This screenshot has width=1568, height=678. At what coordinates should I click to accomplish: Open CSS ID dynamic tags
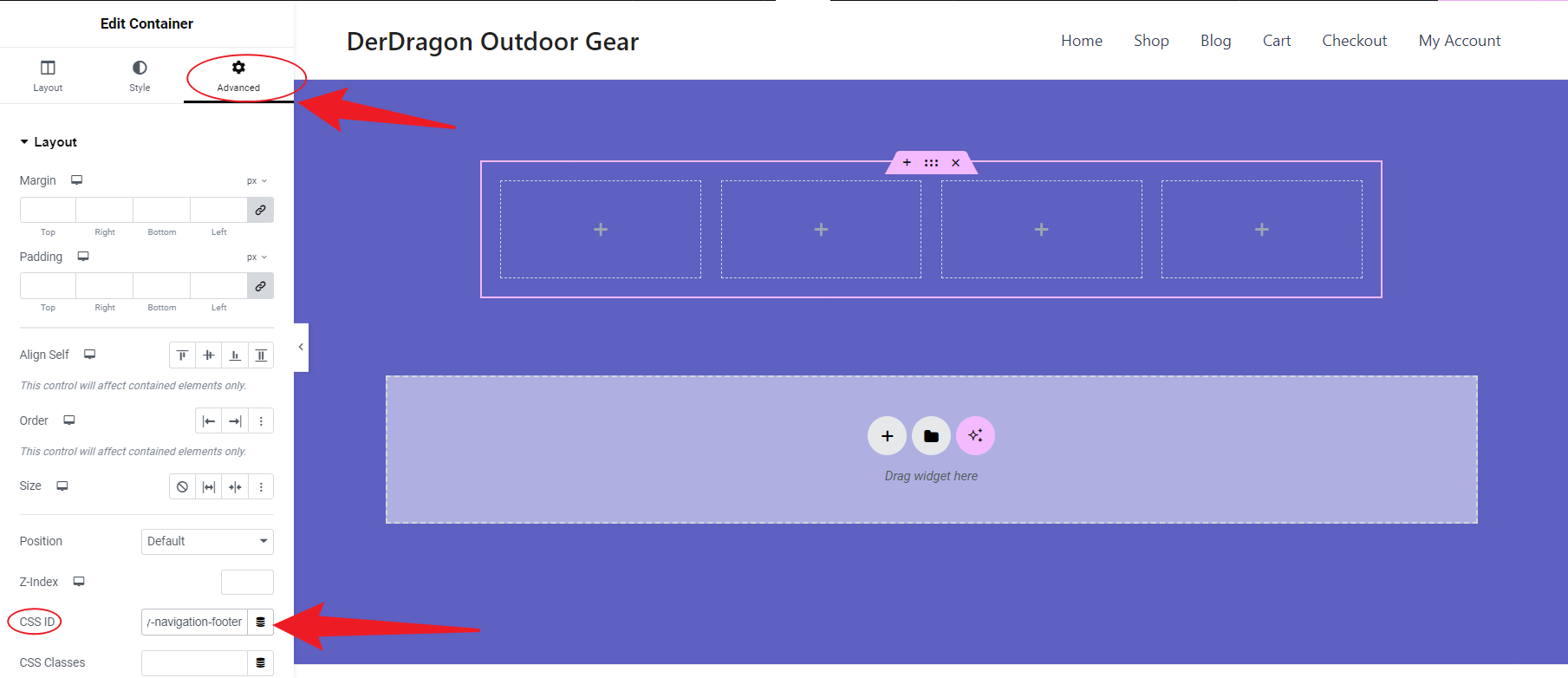click(260, 622)
